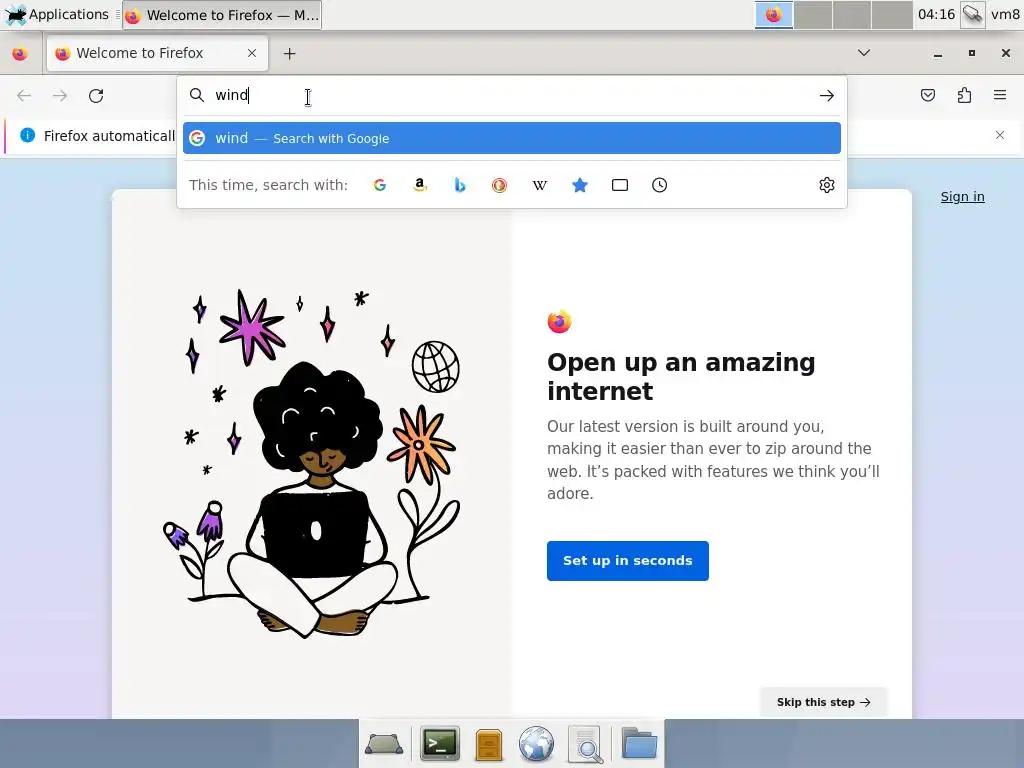Click the network status tray icon
This screenshot has width=1024, height=768.
972,14
